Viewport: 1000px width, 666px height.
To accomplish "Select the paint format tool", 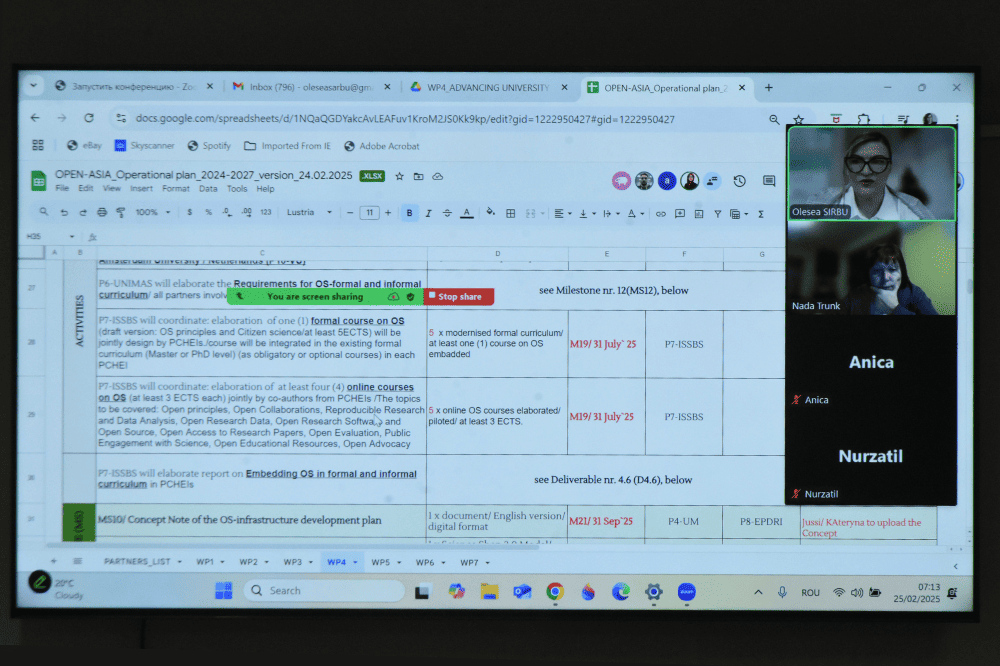I will tap(121, 212).
